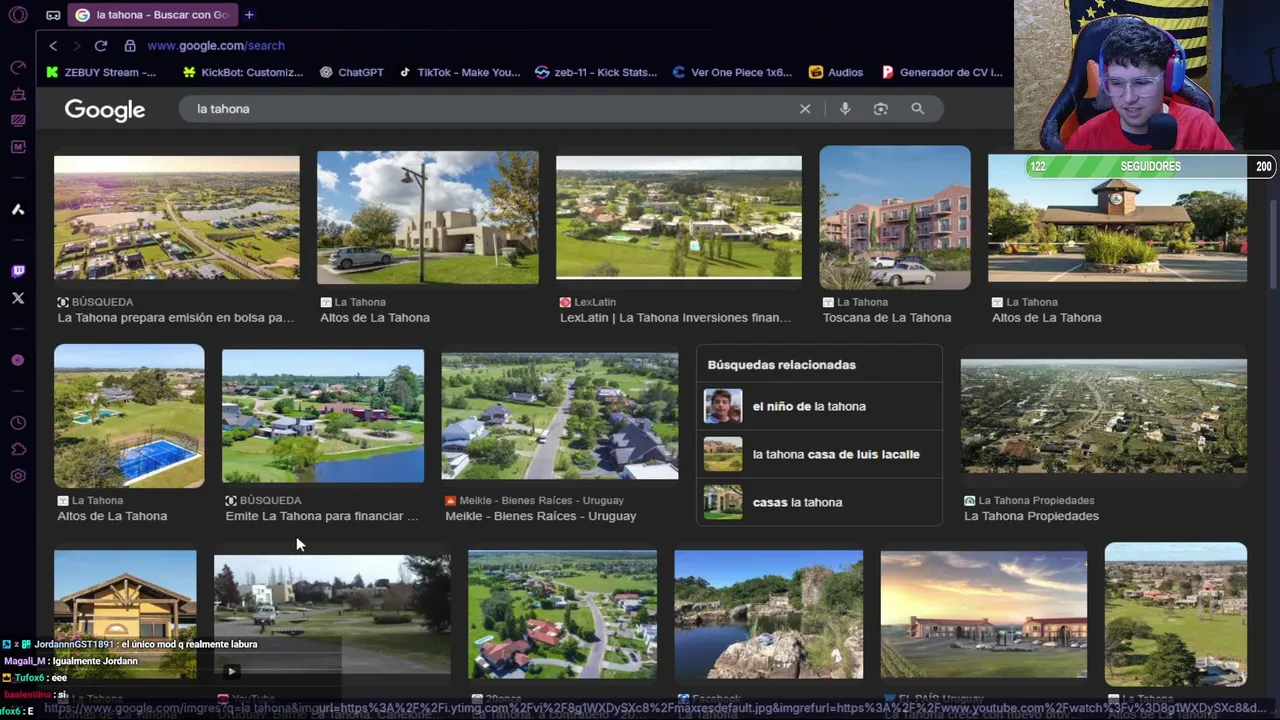Open the media player sidebar icon
The height and width of the screenshot is (720, 1280).
(18, 360)
